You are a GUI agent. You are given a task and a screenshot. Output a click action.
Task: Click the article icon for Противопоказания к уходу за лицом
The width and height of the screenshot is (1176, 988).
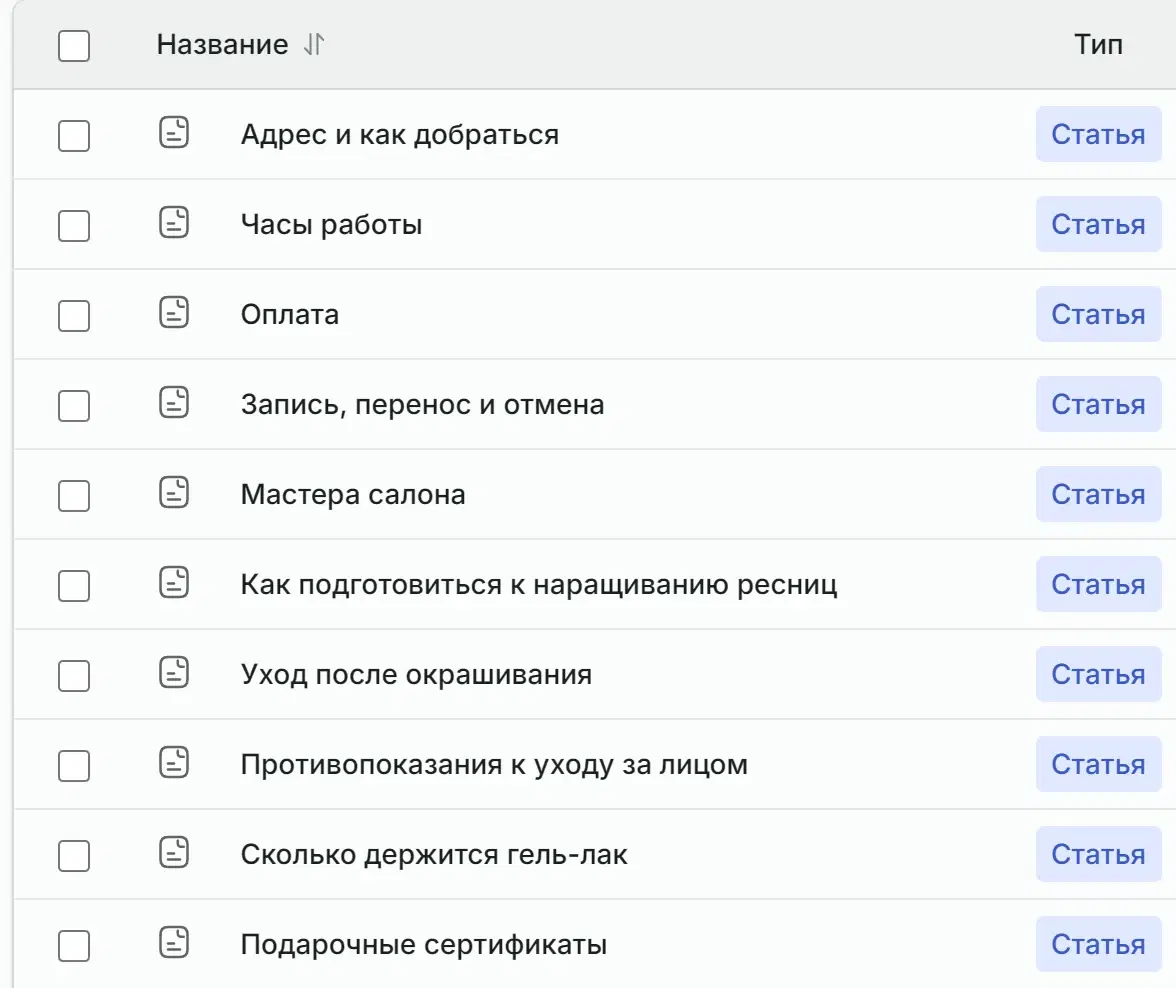coord(174,763)
